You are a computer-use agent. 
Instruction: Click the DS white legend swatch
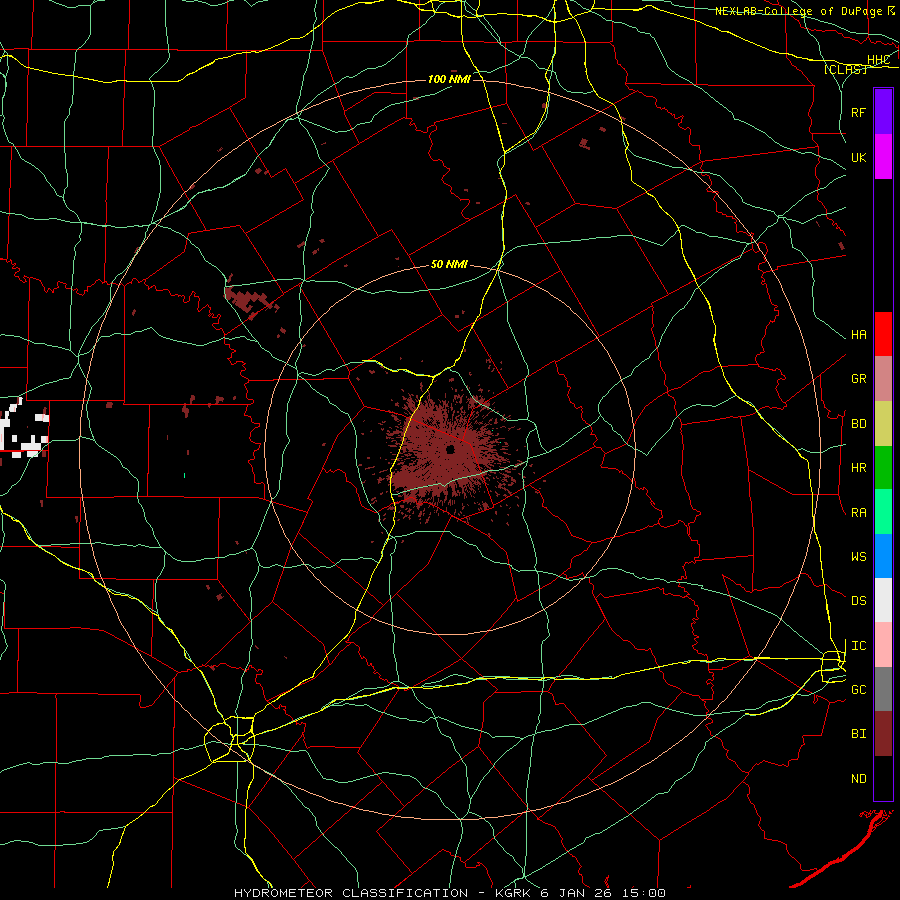883,600
